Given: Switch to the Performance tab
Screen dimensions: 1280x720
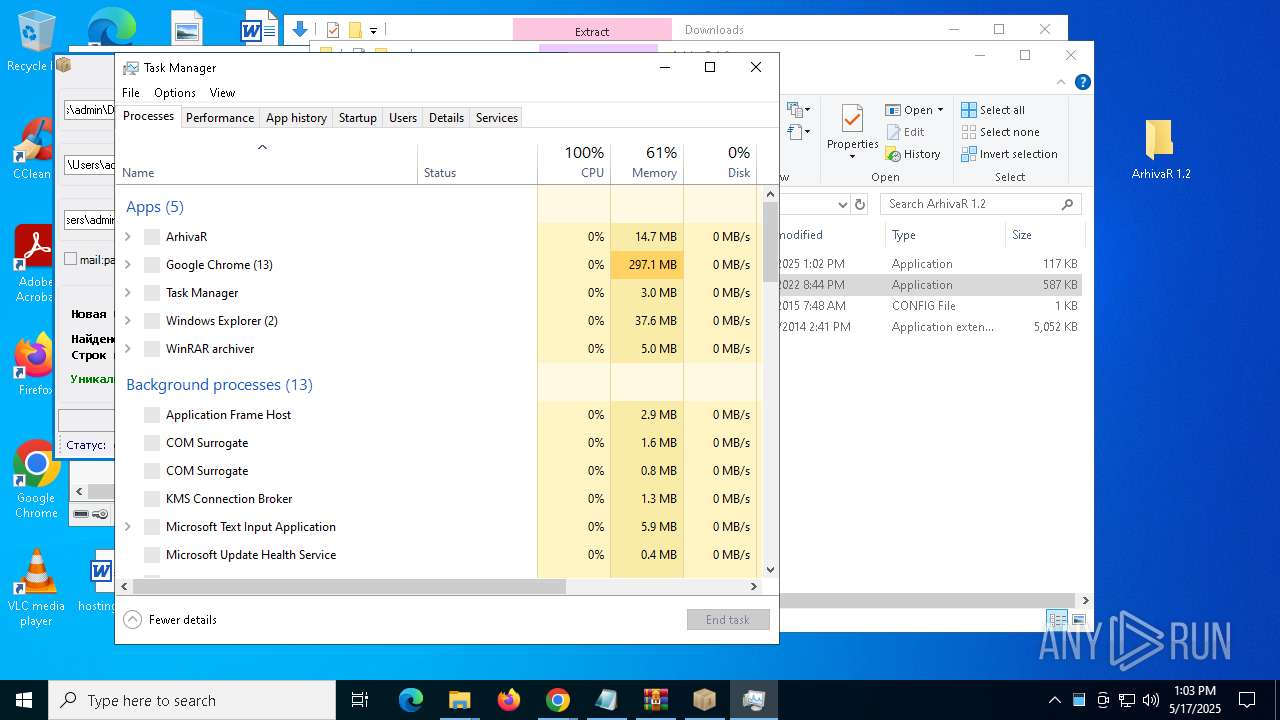Looking at the screenshot, I should [220, 117].
